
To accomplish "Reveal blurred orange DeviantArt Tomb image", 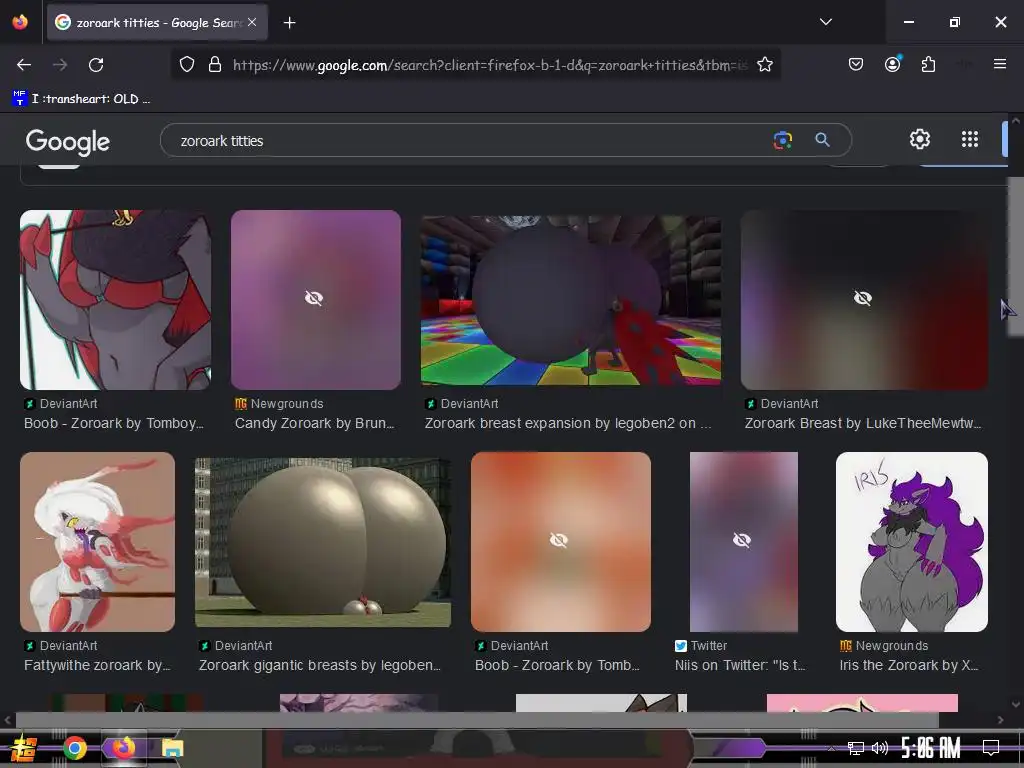I will (x=560, y=541).
